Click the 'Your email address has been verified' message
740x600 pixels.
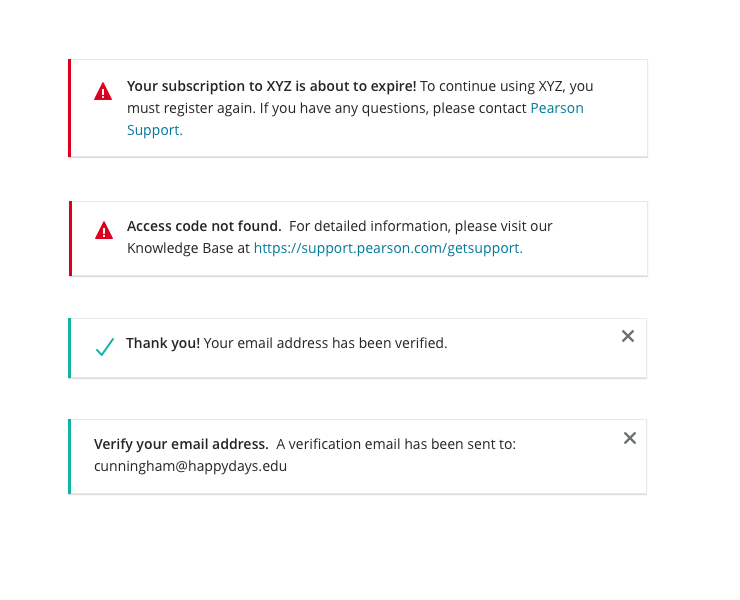(x=326, y=343)
